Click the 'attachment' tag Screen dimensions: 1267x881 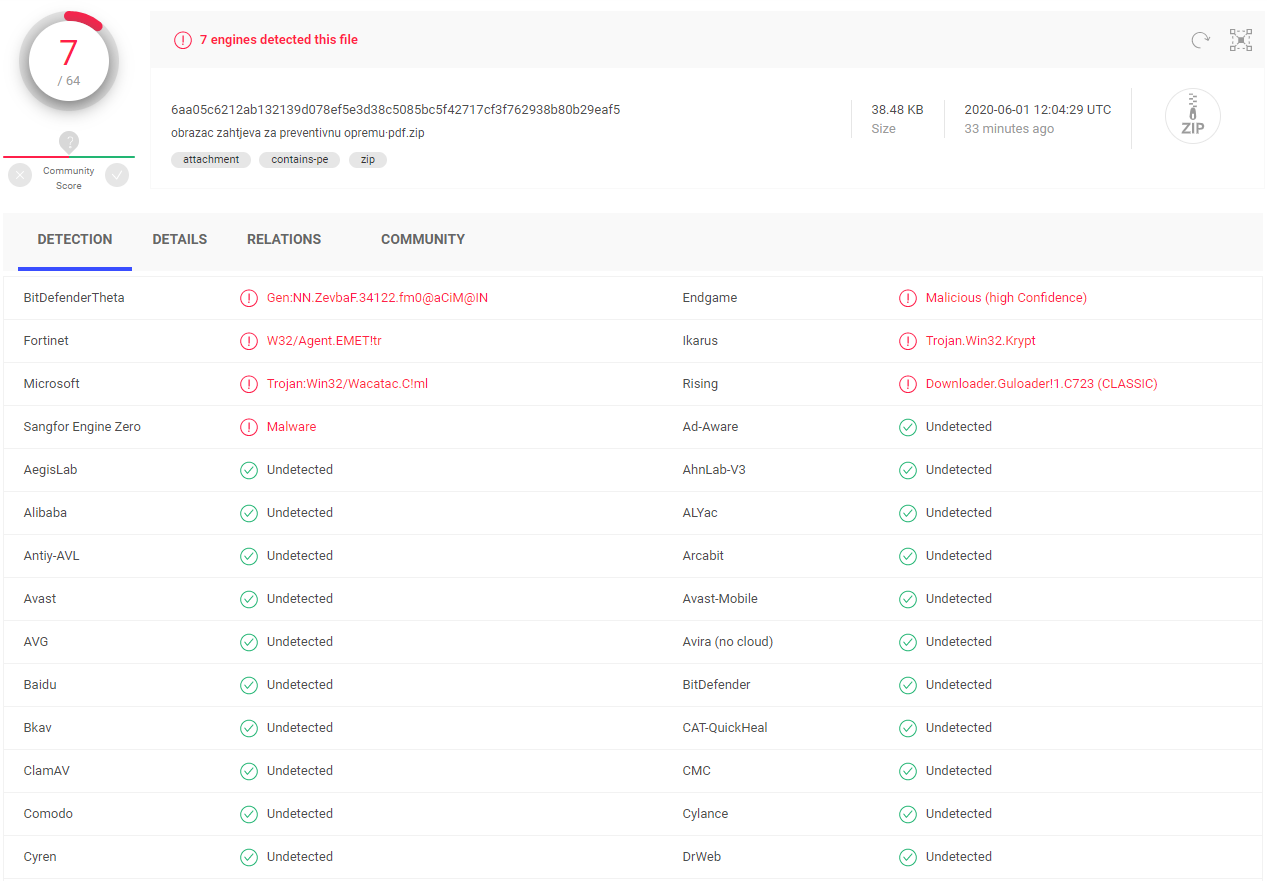[x=211, y=159]
